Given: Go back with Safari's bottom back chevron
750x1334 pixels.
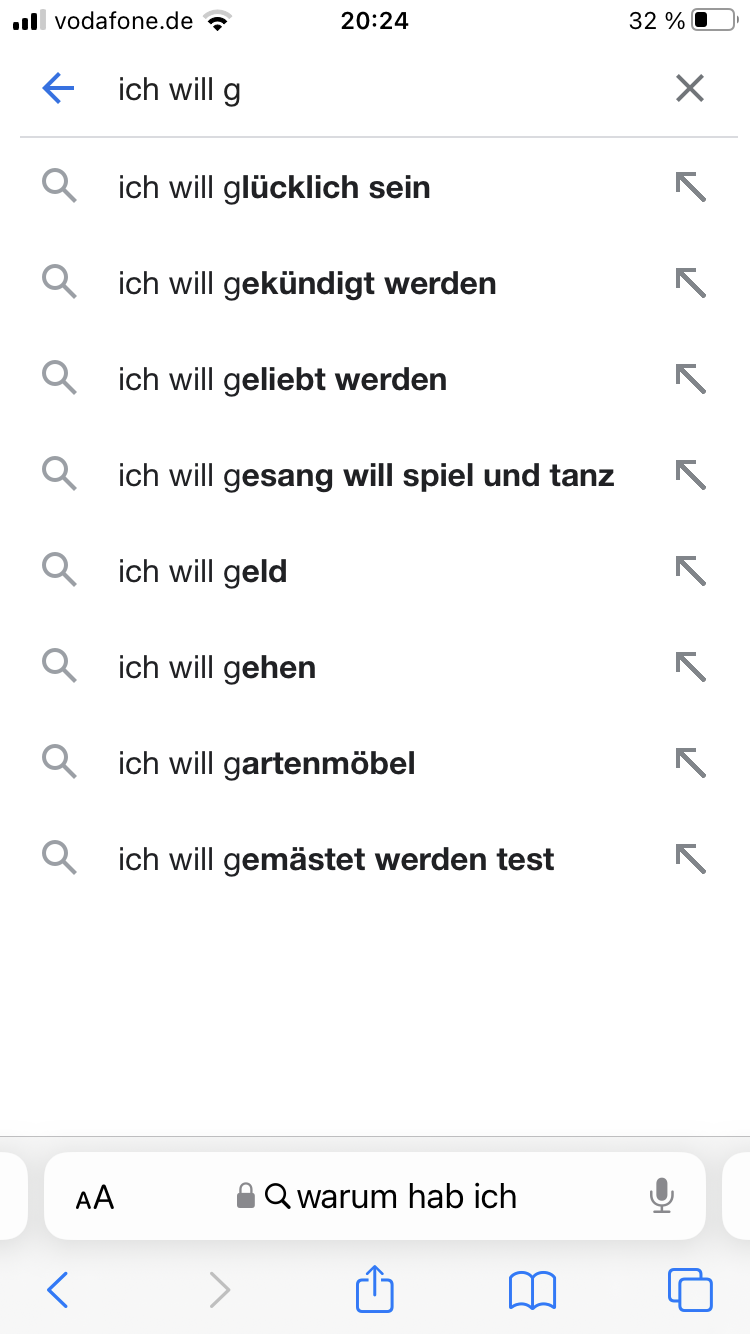Looking at the screenshot, I should 58,1290.
